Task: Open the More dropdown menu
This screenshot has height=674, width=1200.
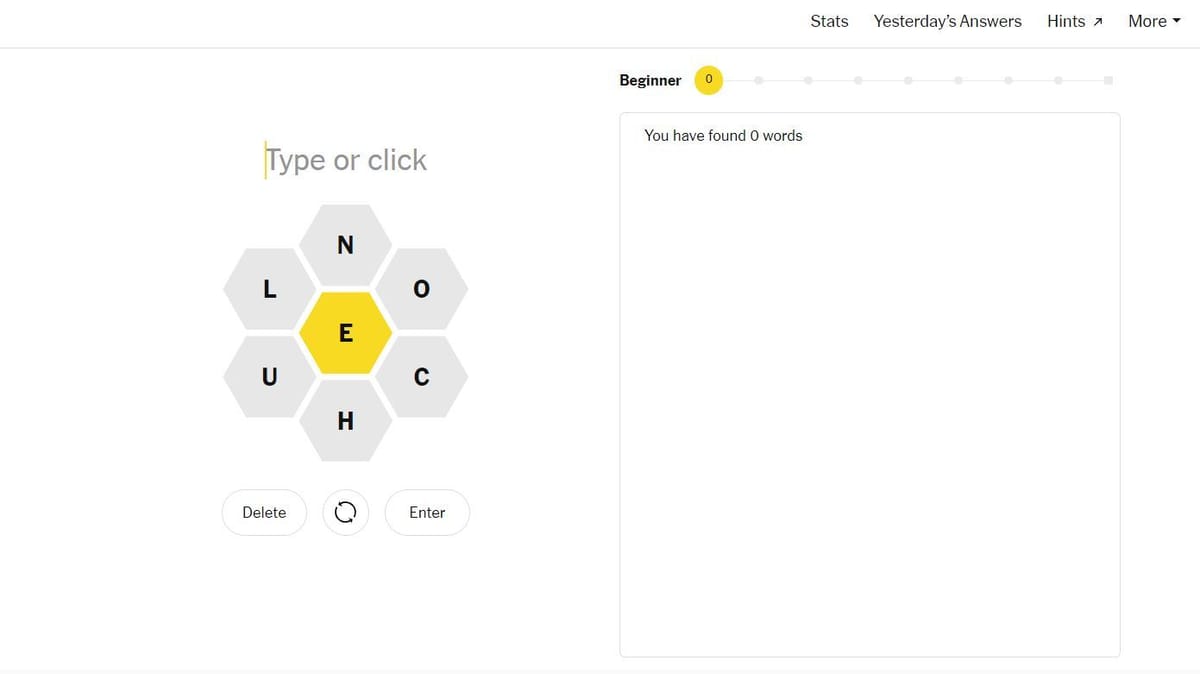Action: [x=1153, y=20]
